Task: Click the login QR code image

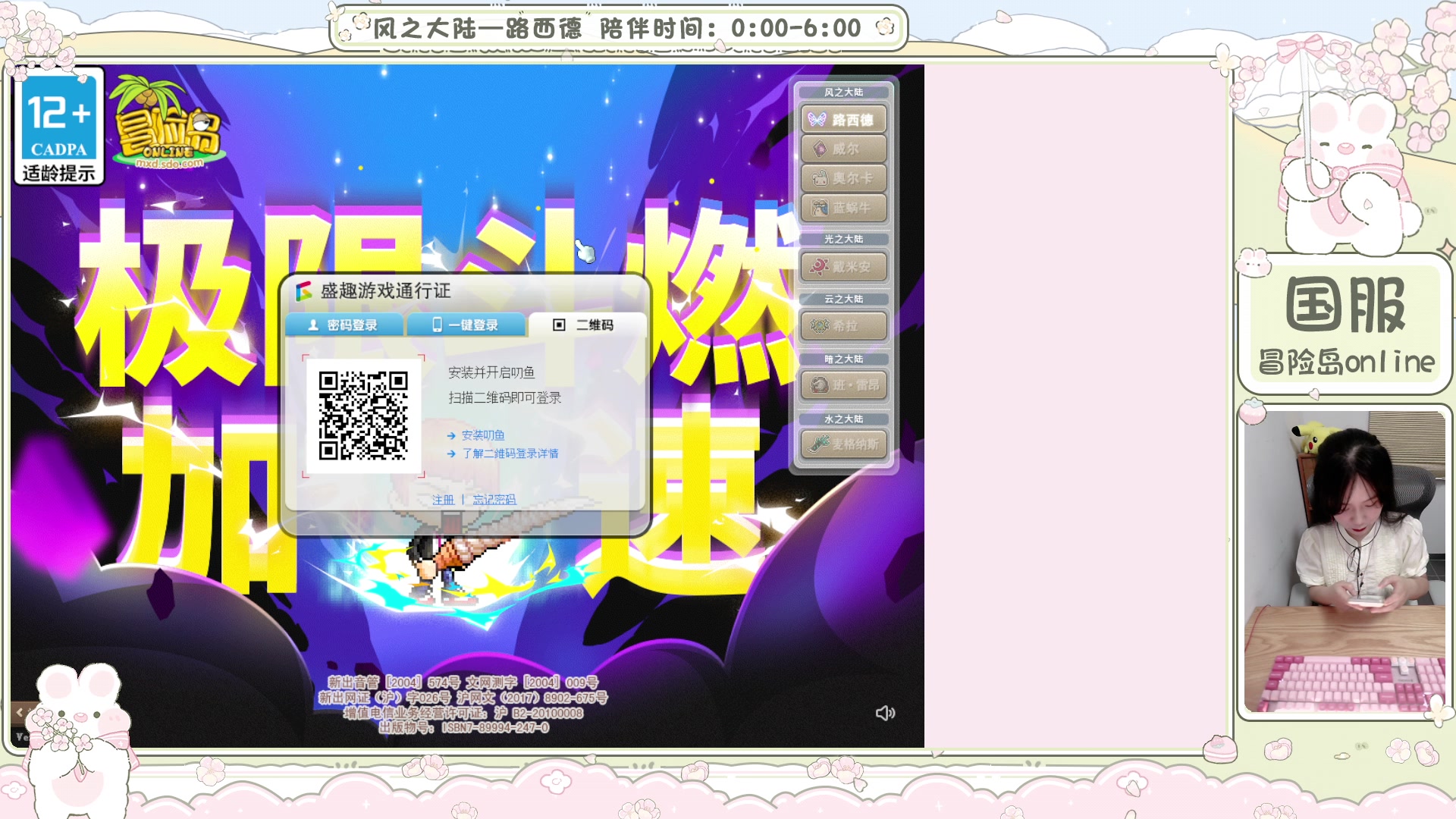Action: (363, 416)
